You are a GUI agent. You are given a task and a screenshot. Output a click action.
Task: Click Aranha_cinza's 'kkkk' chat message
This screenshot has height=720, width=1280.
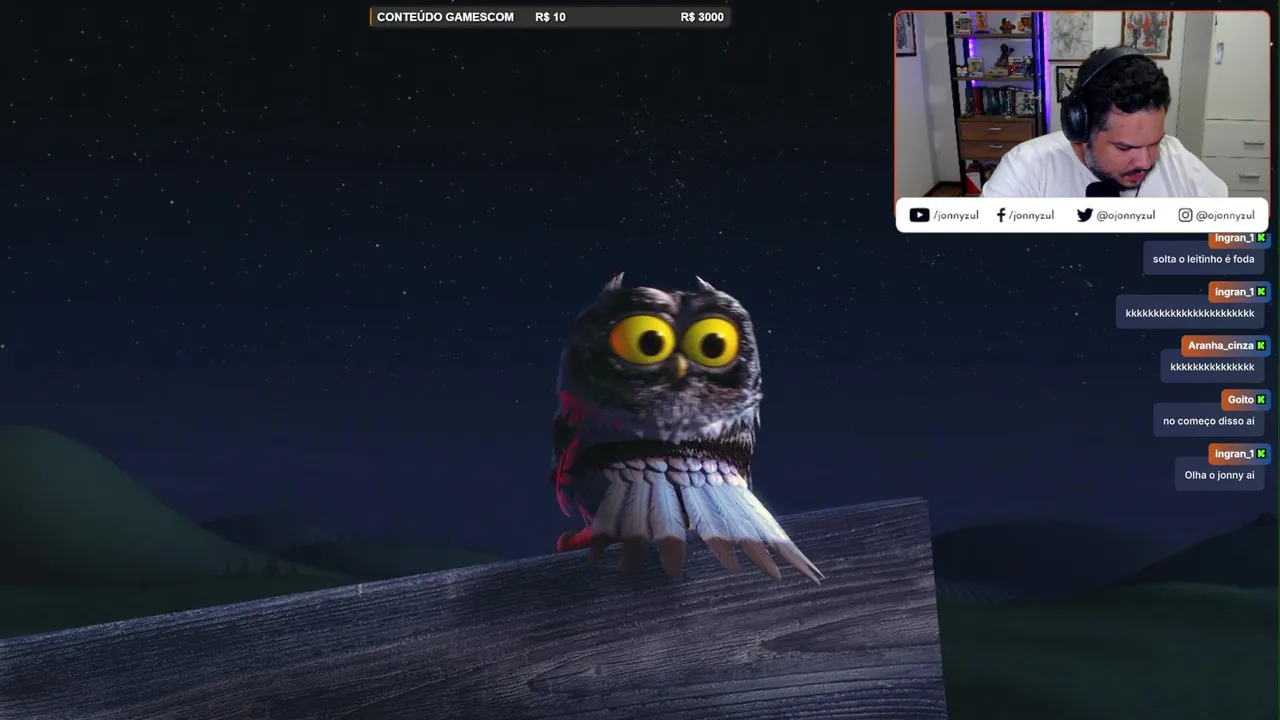tap(1212, 367)
